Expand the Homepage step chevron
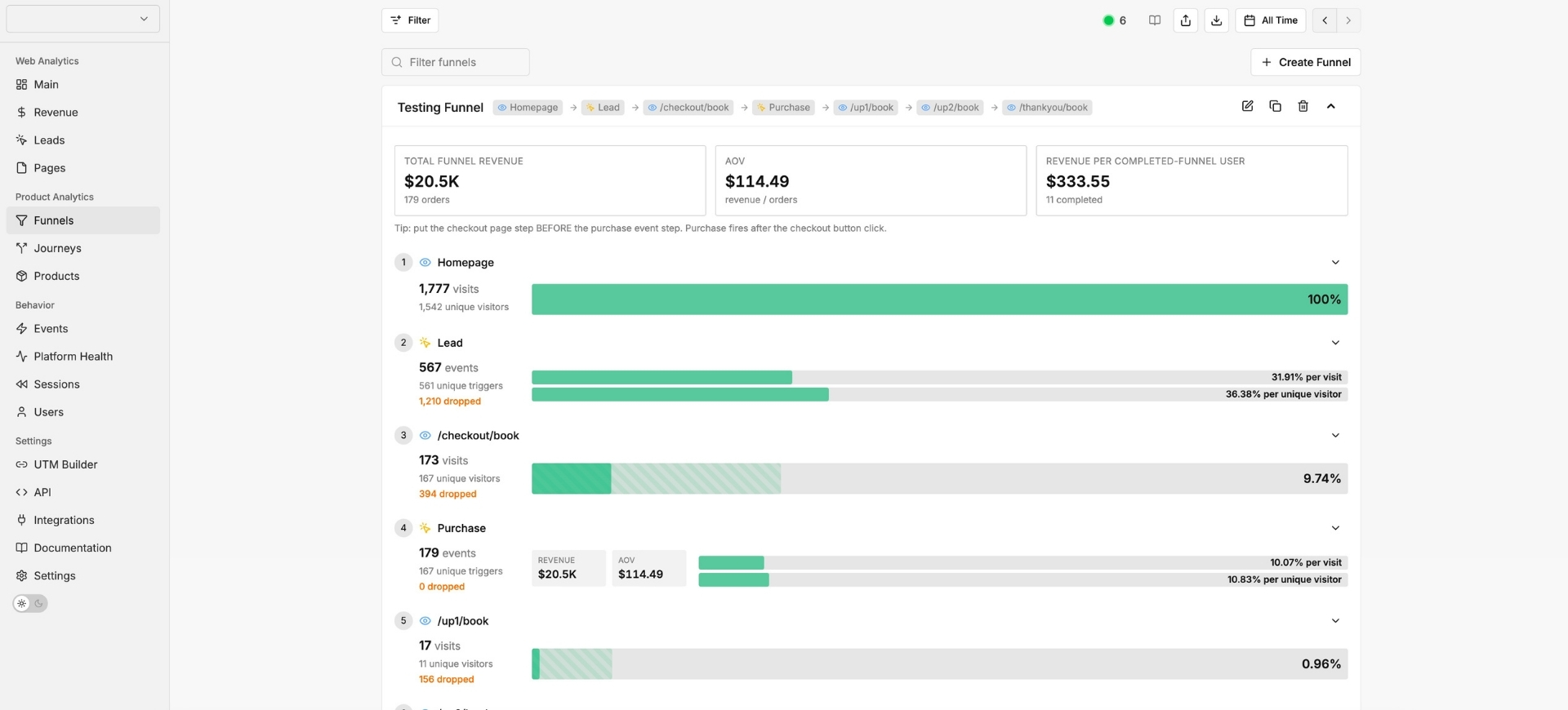Viewport: 1568px width, 710px height. (x=1335, y=262)
